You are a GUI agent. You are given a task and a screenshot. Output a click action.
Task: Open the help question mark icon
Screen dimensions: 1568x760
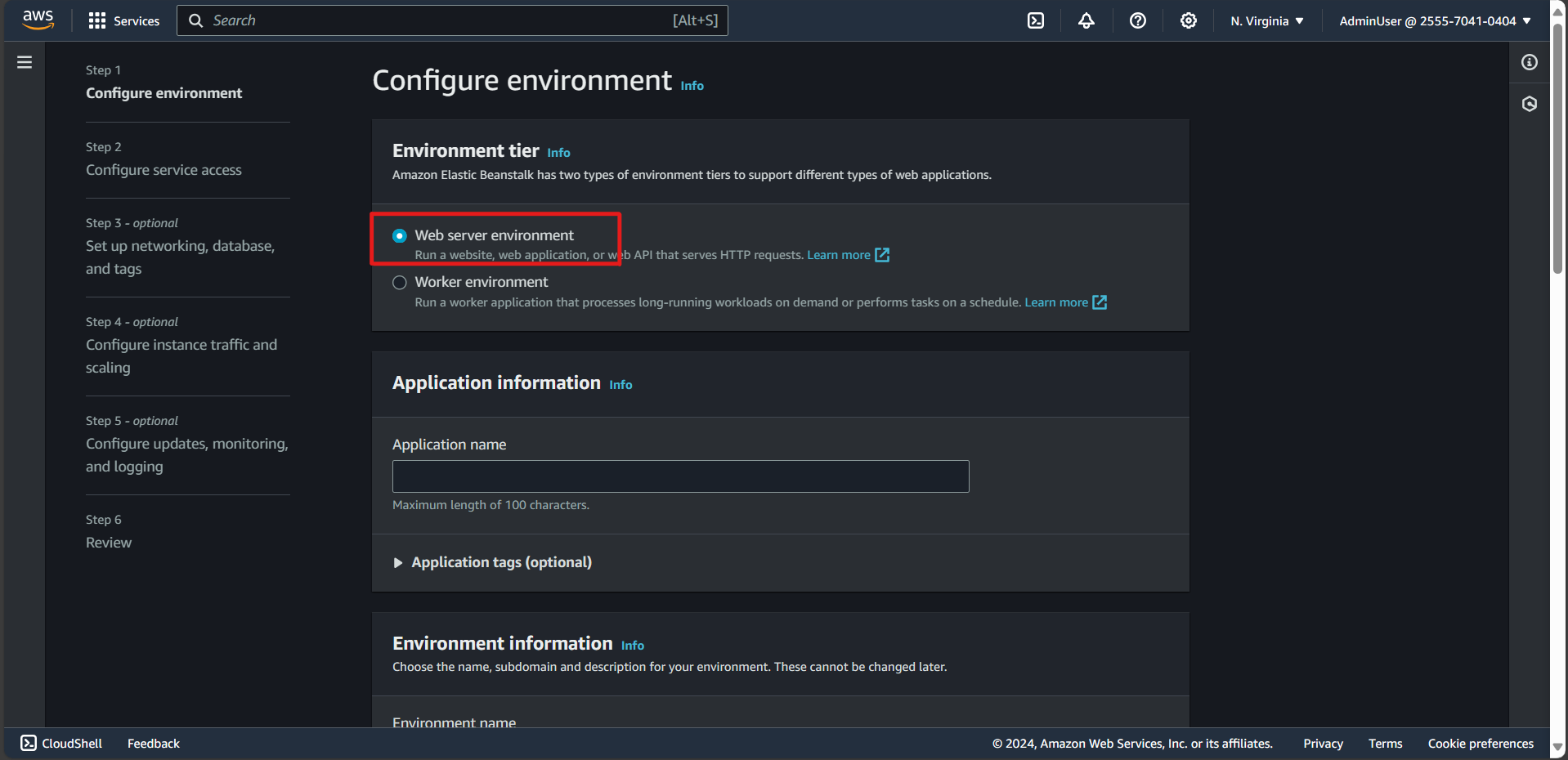point(1138,20)
